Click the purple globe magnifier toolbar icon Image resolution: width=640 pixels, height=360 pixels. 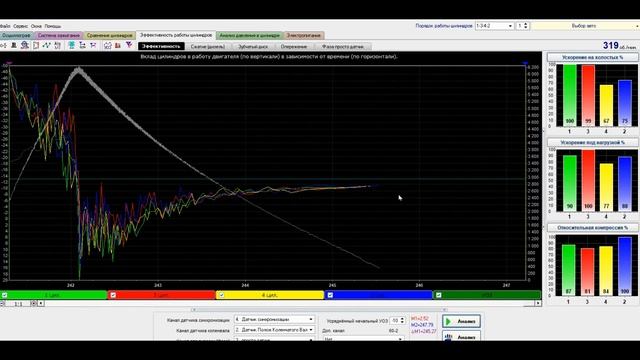pyautogui.click(x=25, y=45)
